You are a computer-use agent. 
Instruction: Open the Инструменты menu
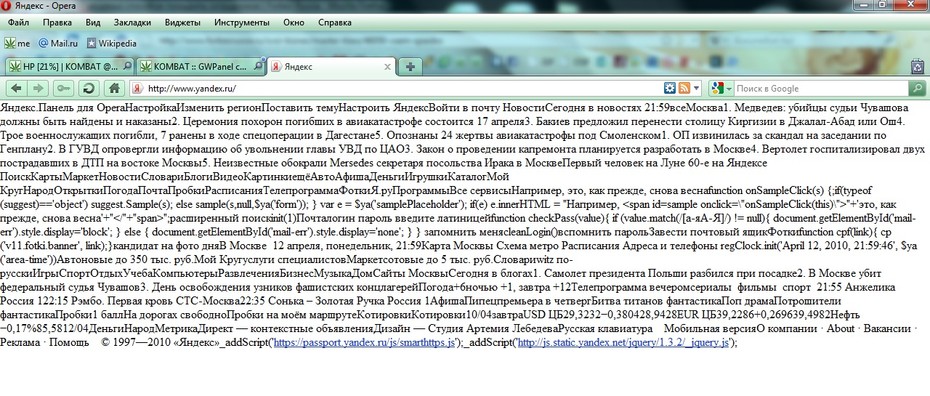(242, 23)
